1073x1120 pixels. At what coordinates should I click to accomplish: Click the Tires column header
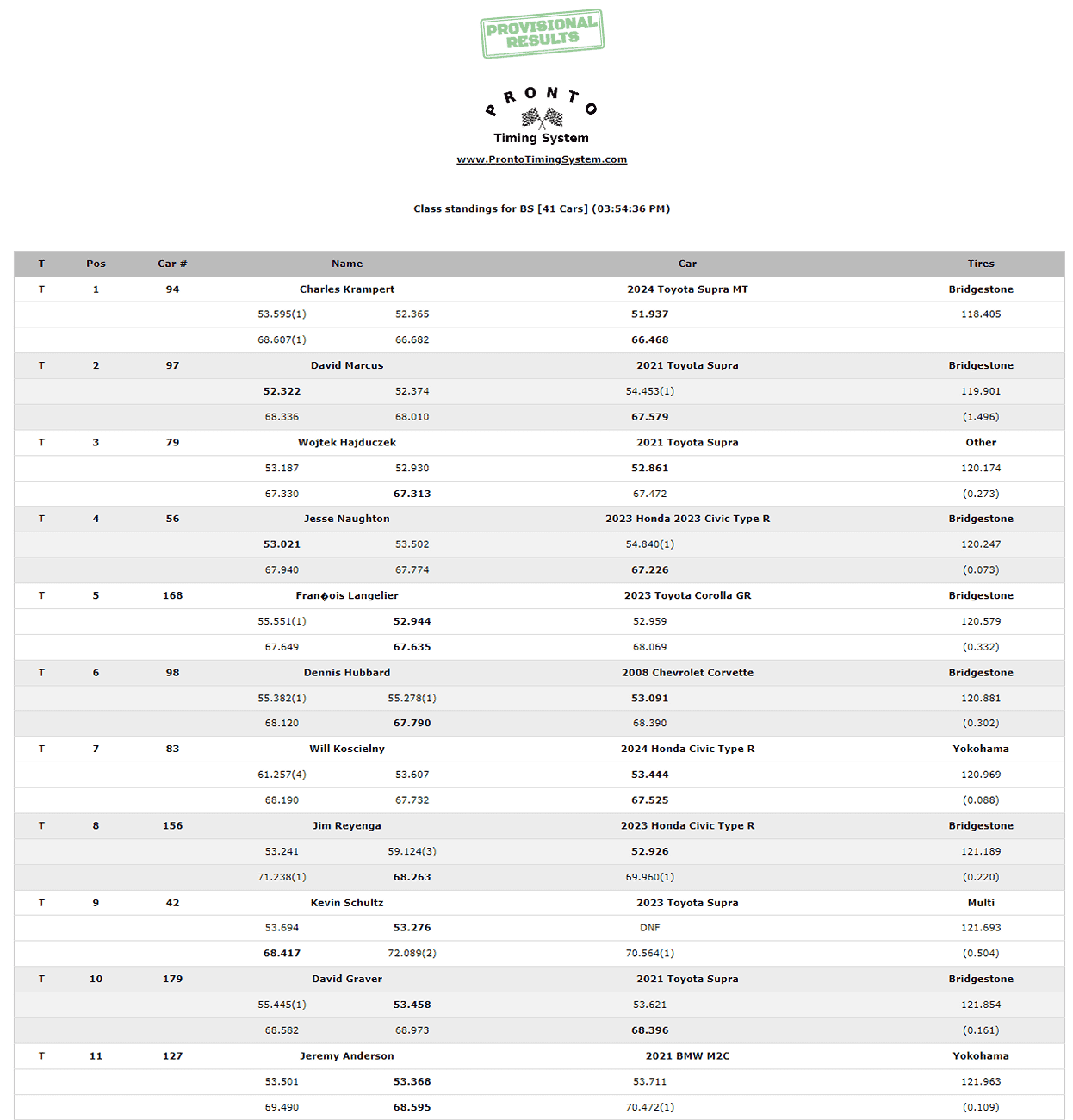point(980,264)
